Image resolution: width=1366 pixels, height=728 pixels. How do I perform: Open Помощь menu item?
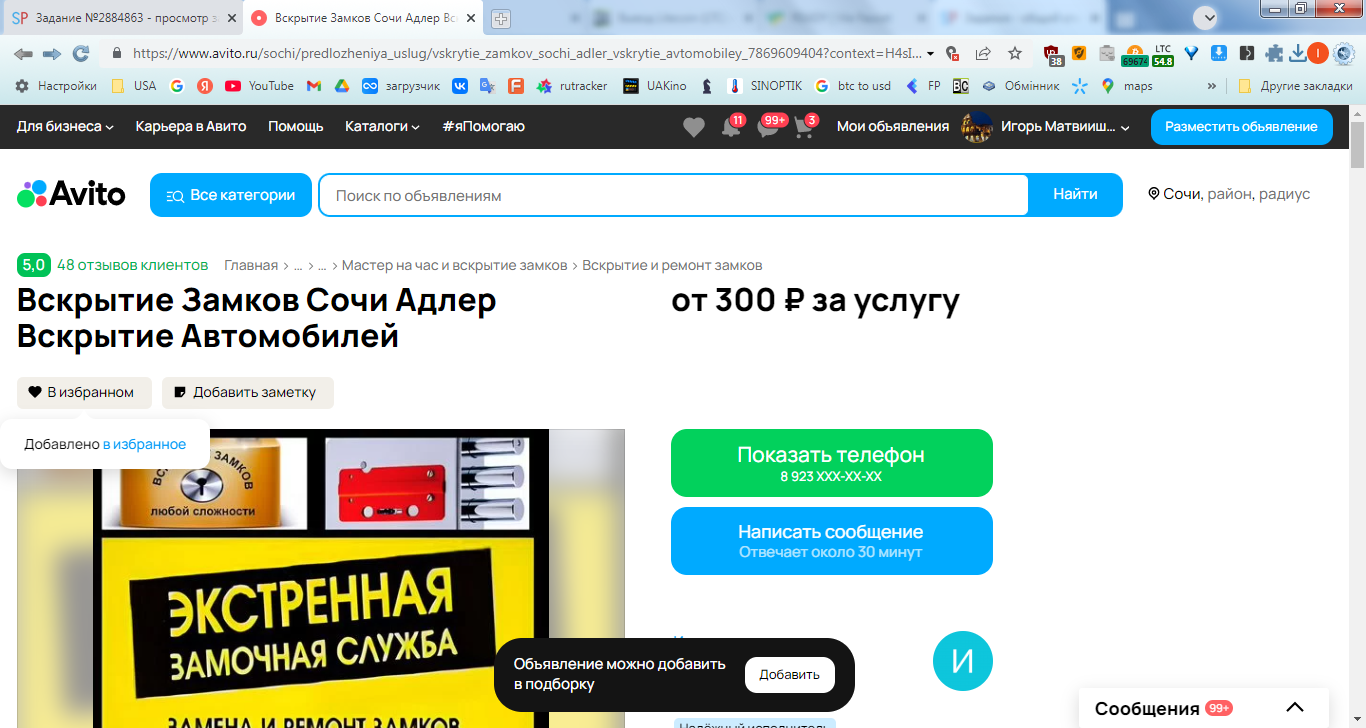point(296,127)
